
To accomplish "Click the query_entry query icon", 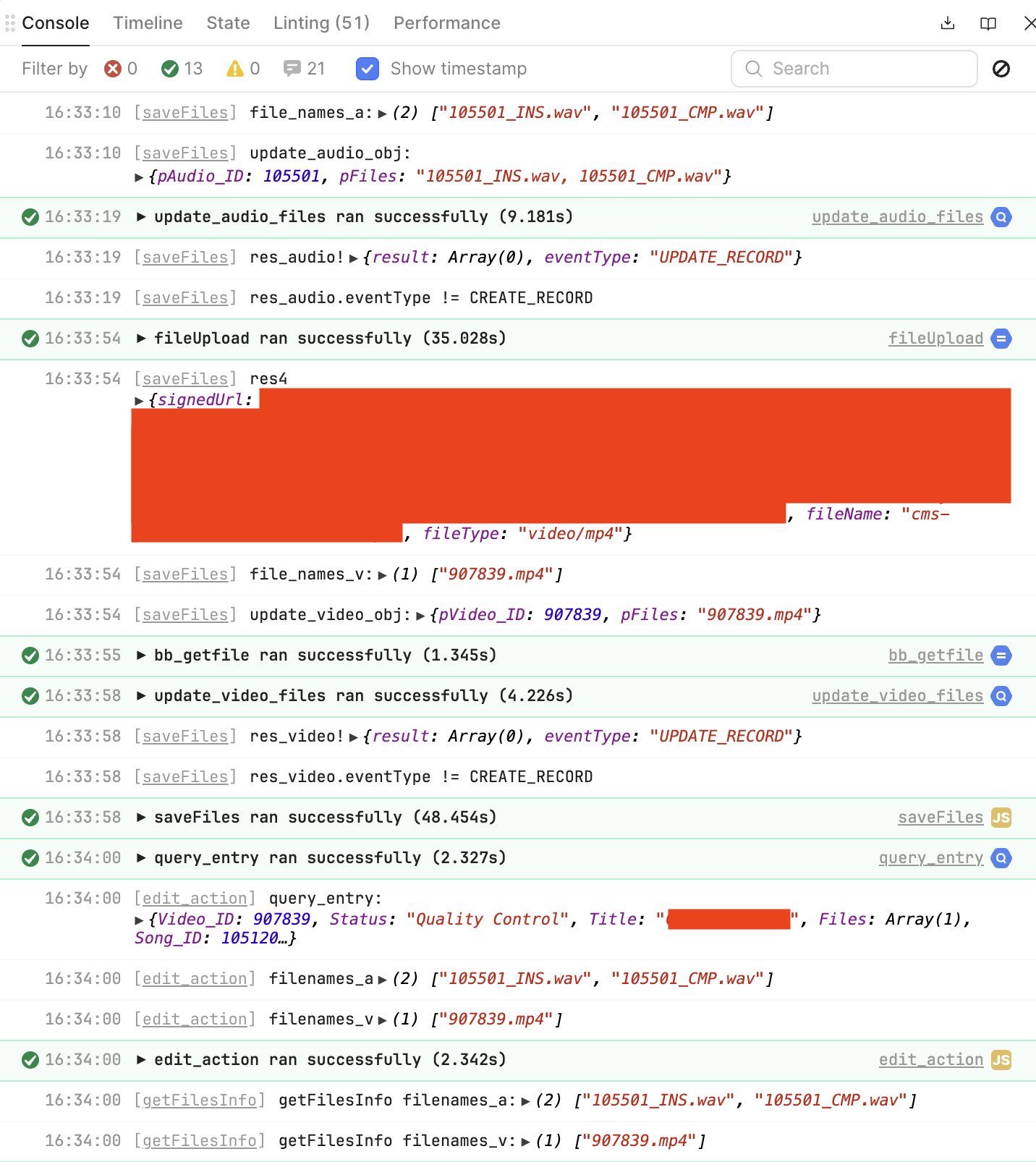I will [1001, 858].
